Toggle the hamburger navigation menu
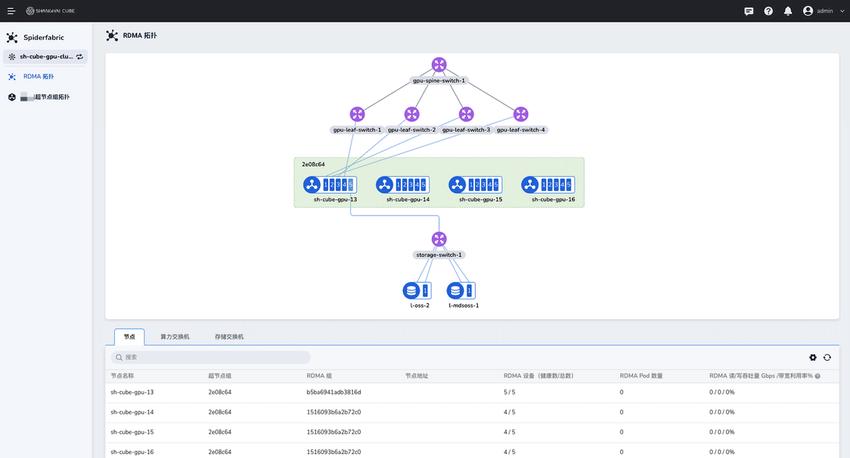Viewport: 850px width, 458px height. [11, 11]
